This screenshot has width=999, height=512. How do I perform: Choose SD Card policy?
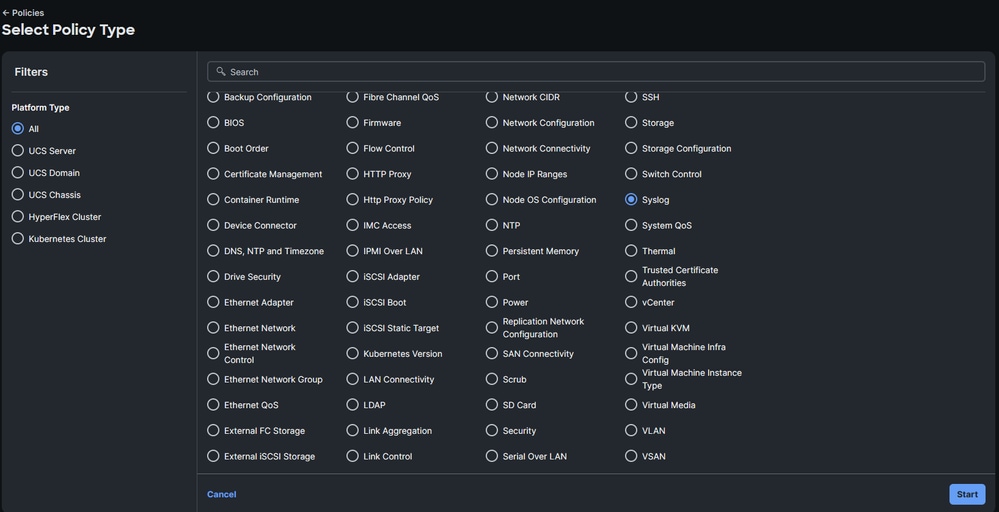coord(492,404)
